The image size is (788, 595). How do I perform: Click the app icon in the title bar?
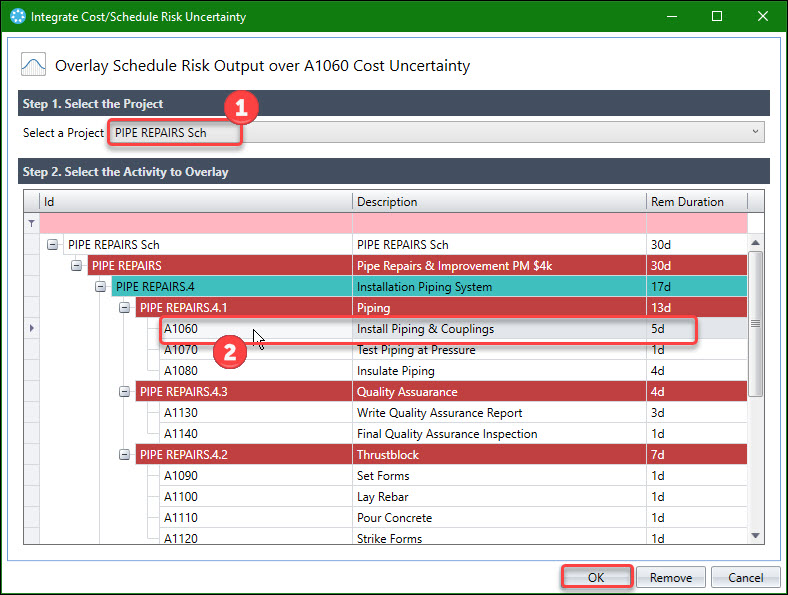[18, 16]
